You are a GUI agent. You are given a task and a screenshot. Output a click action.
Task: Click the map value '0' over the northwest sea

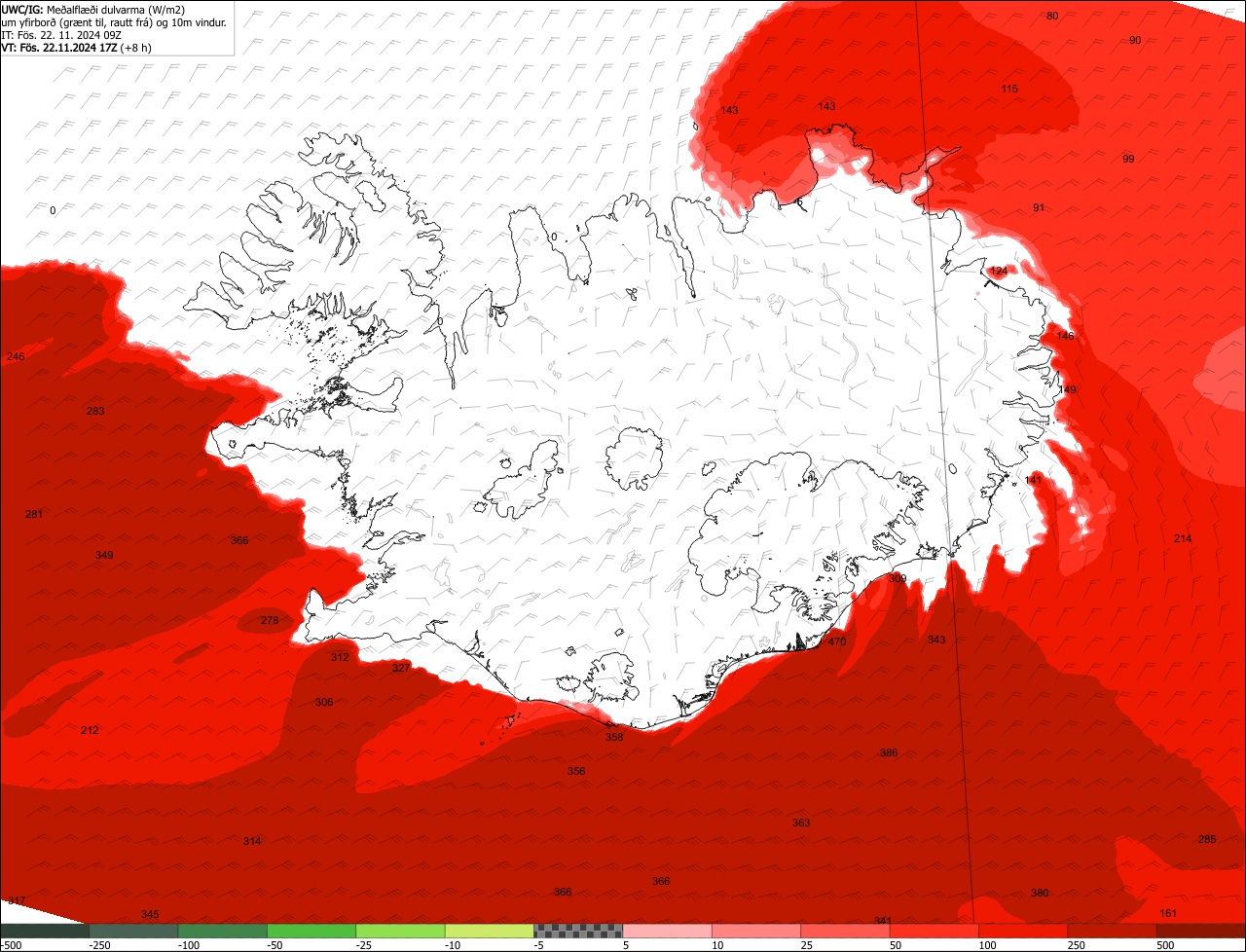pyautogui.click(x=53, y=210)
